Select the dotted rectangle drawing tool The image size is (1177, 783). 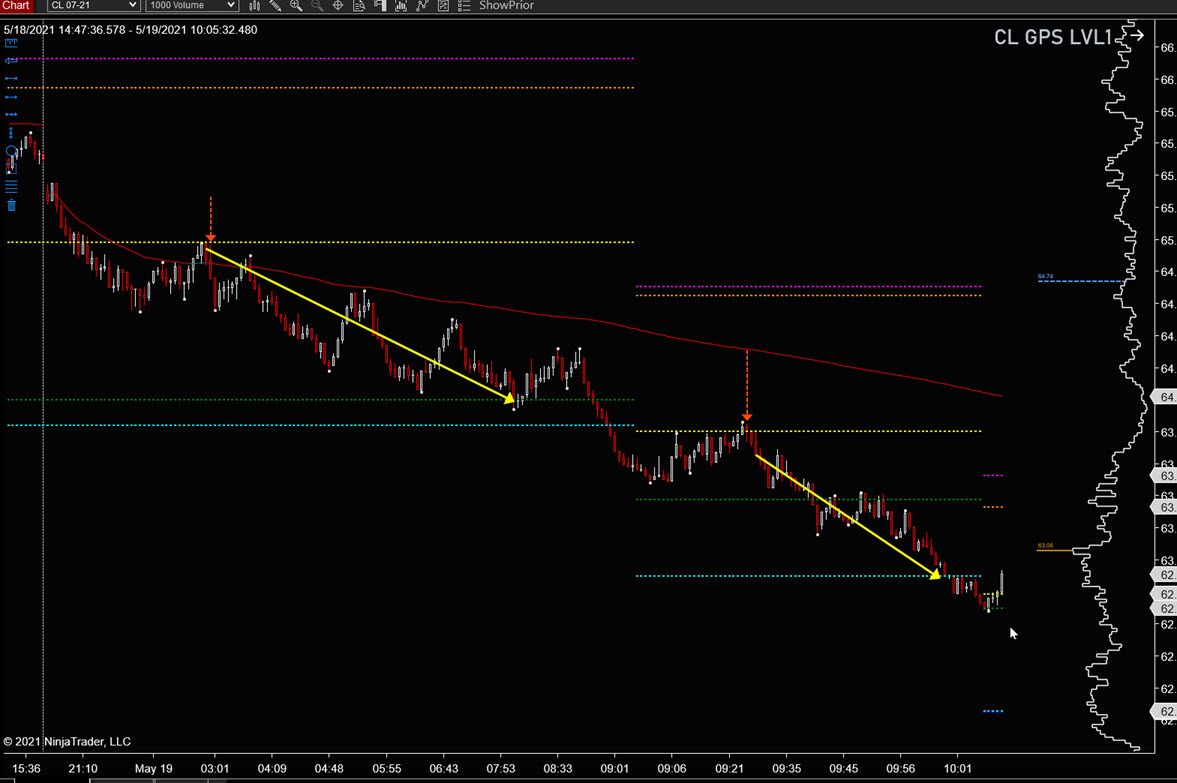(11, 169)
